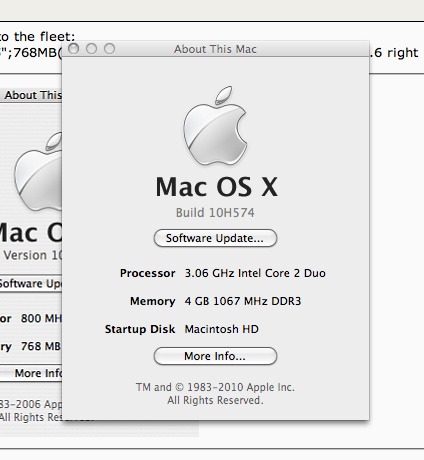Click the large Apple logo in front window
This screenshot has height=460, width=424.
[x=215, y=126]
